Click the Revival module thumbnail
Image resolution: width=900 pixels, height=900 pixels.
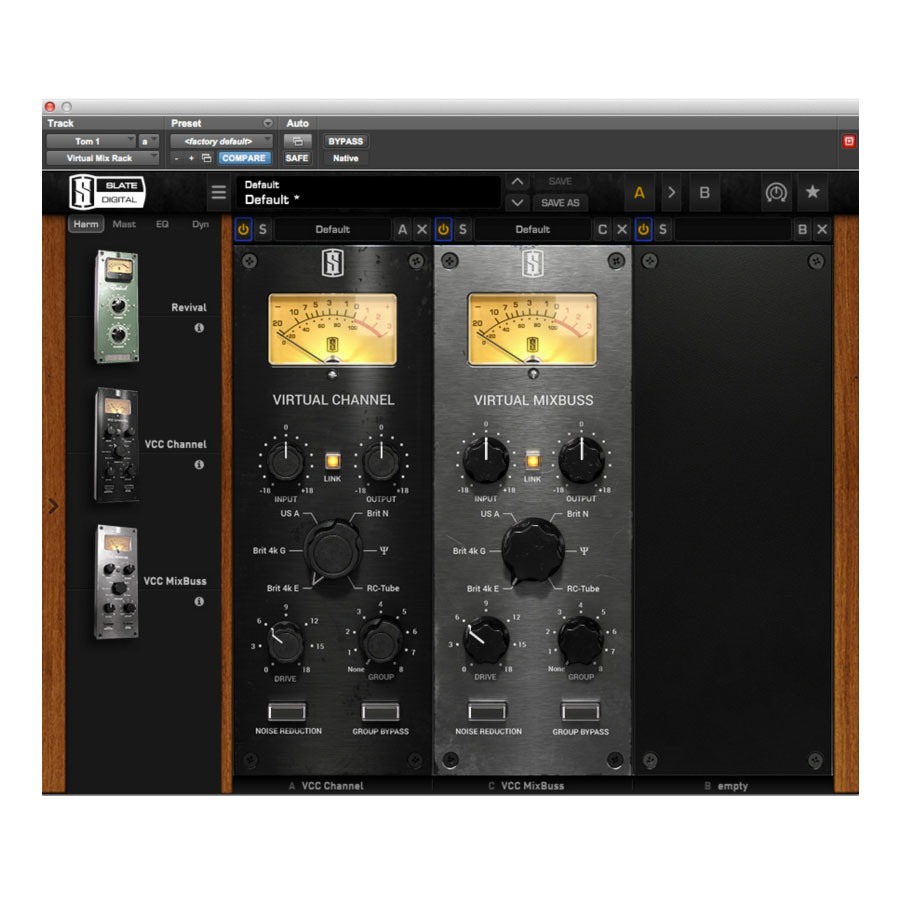117,307
